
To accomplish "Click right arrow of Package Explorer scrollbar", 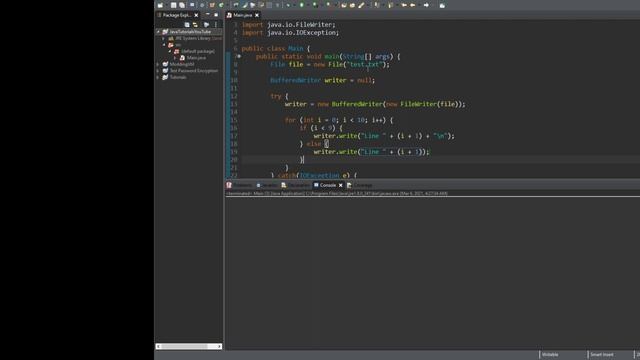I will click(220, 347).
